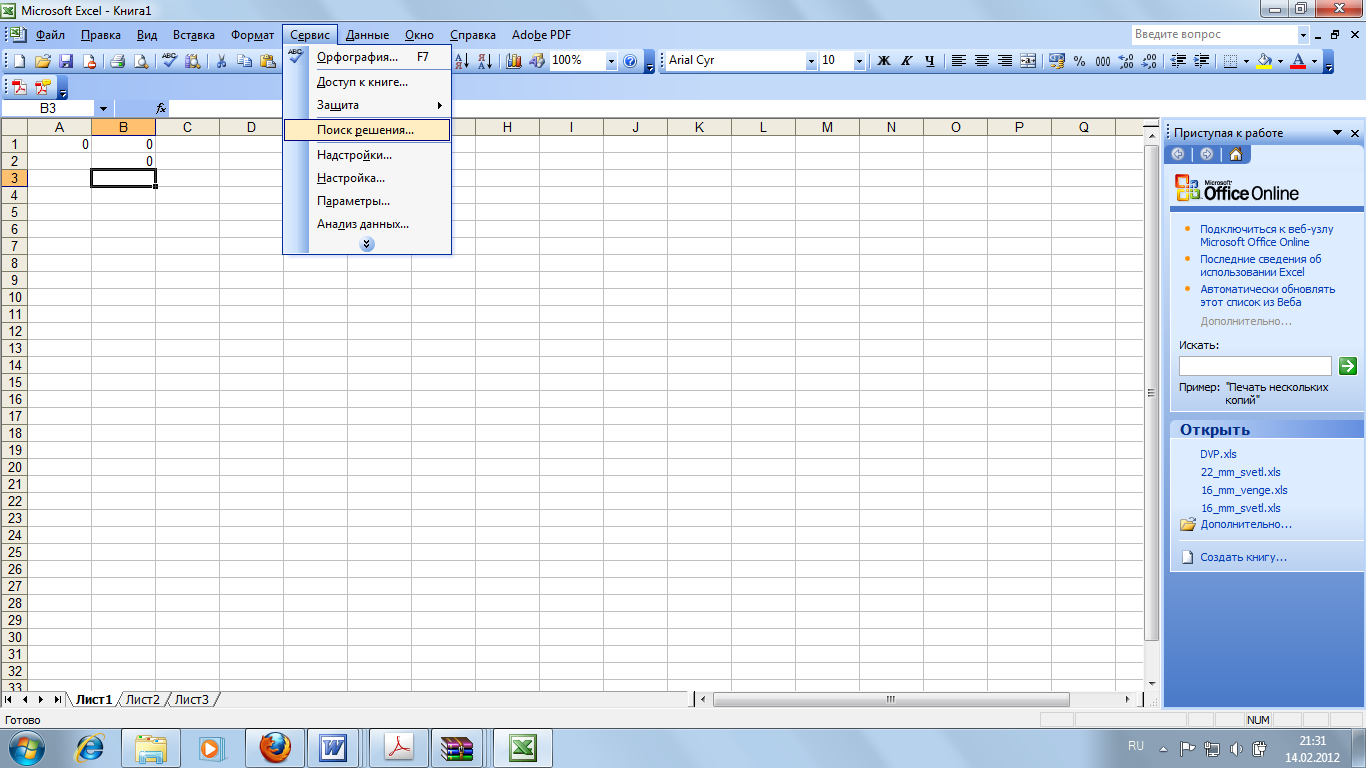Toggle italic К formatting
Screen dimensions: 1366x768
point(907,61)
